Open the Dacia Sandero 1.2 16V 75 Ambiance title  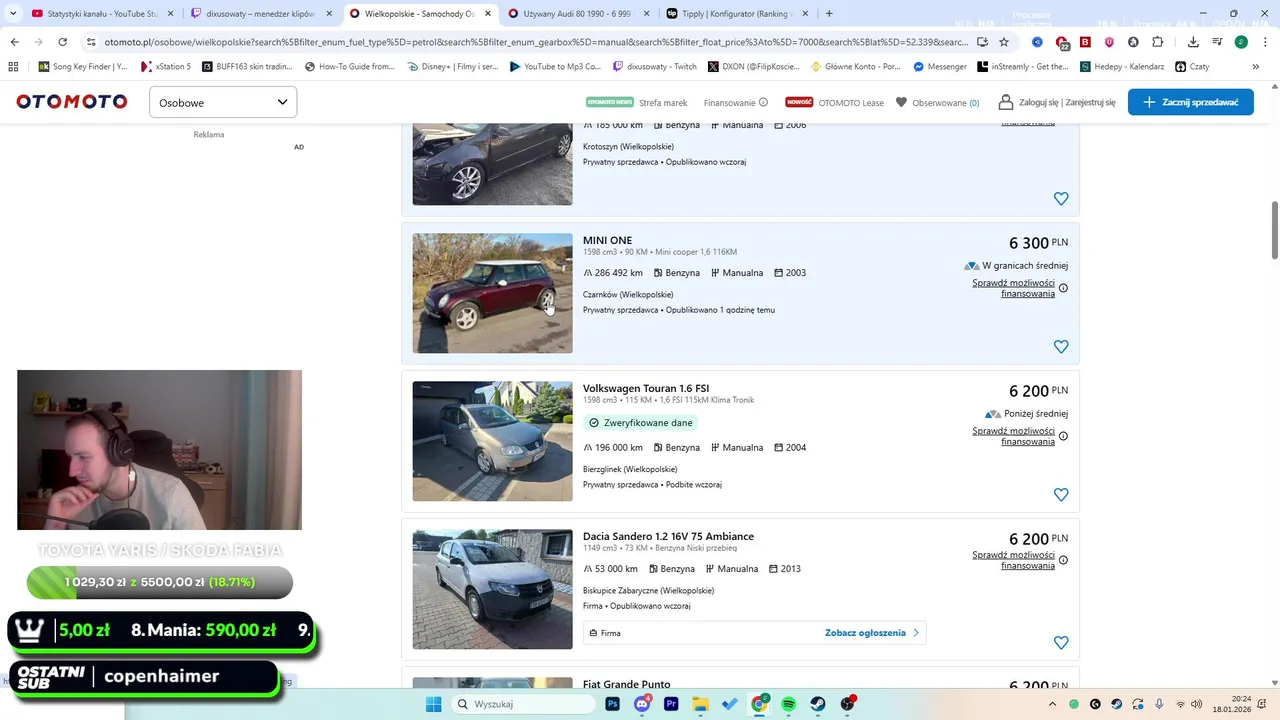668,536
